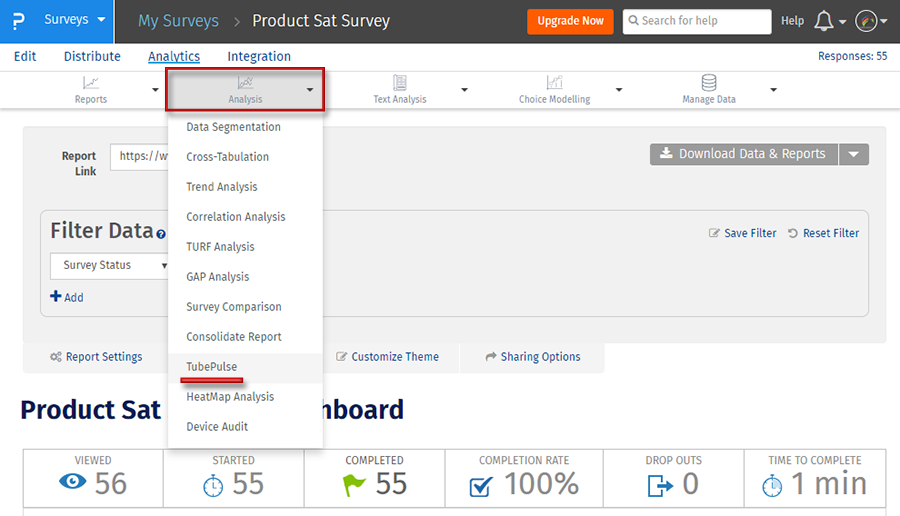Click the Reset Filter link
Viewport: 900px width, 516px height.
coord(823,233)
